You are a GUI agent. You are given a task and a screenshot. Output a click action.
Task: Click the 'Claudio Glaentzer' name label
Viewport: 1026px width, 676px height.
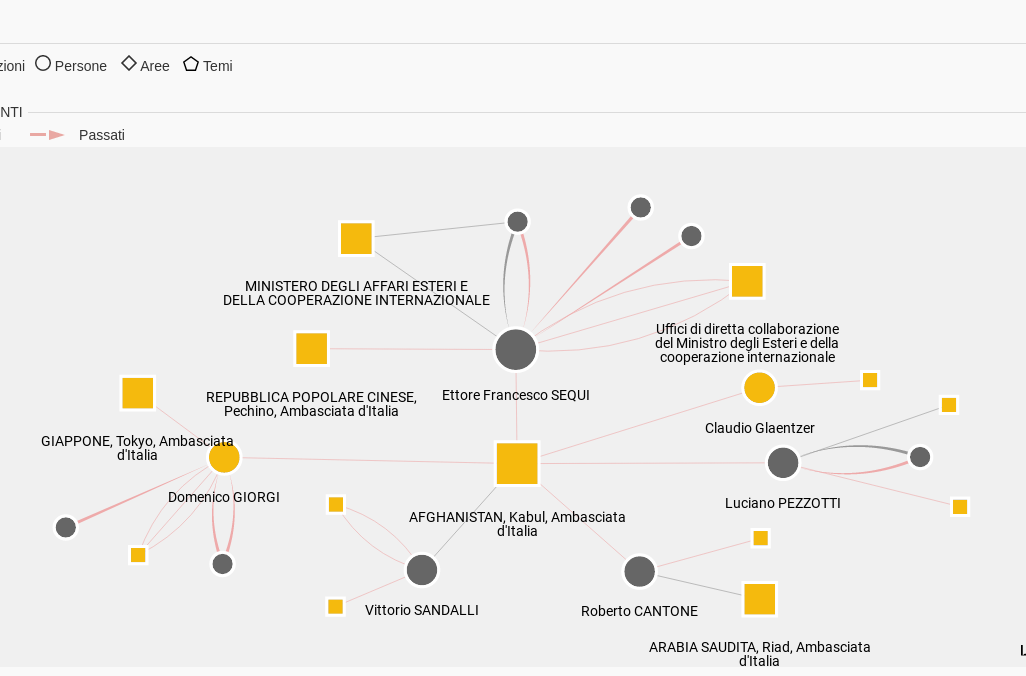(x=760, y=428)
